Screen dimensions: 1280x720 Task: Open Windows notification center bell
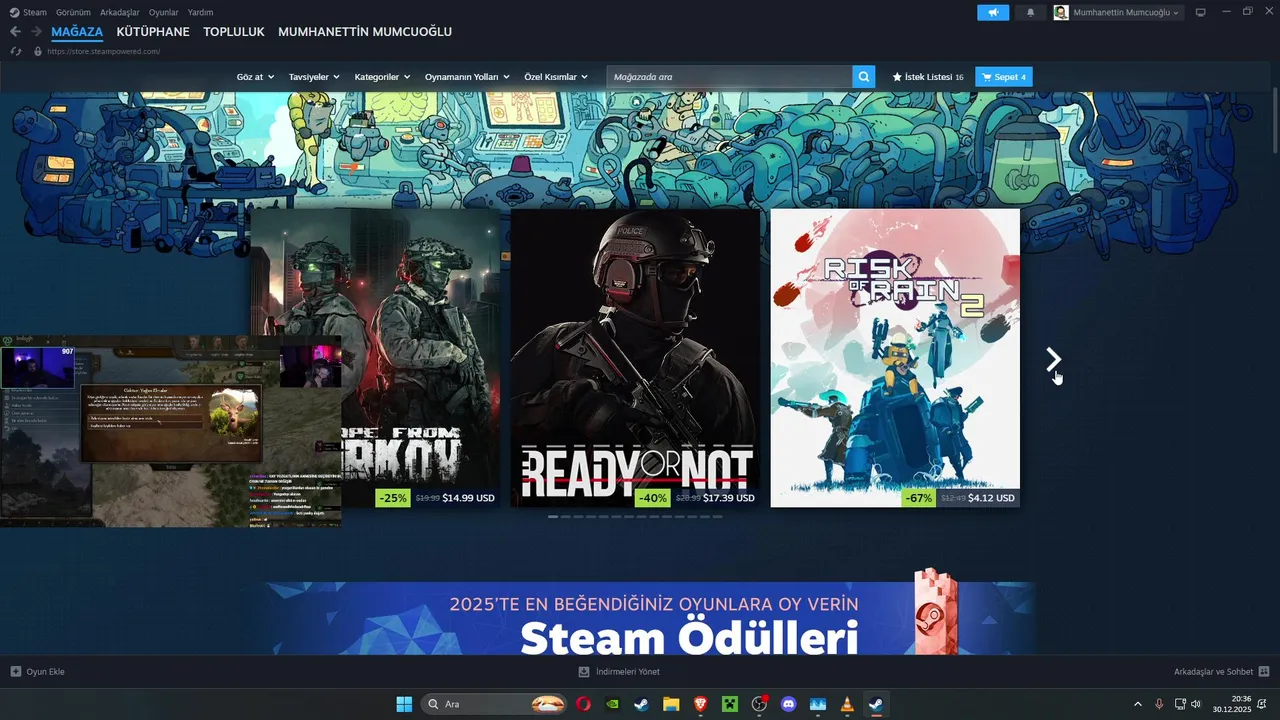click(1262, 704)
